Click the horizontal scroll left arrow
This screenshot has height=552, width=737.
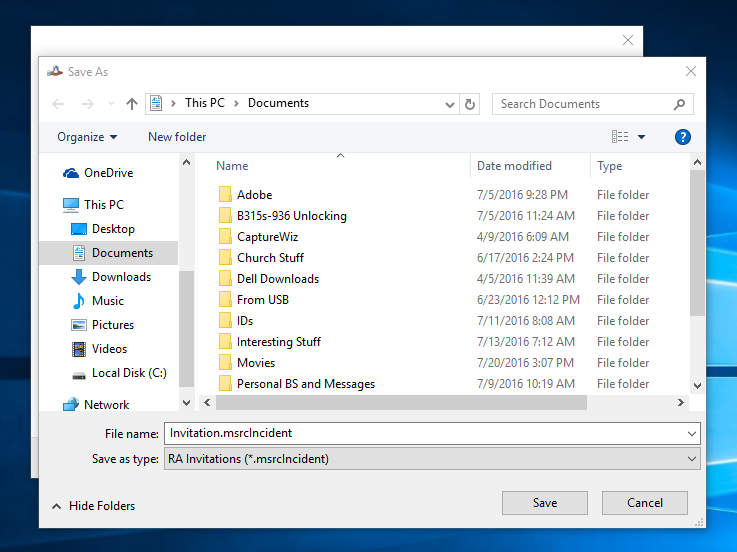[x=207, y=402]
